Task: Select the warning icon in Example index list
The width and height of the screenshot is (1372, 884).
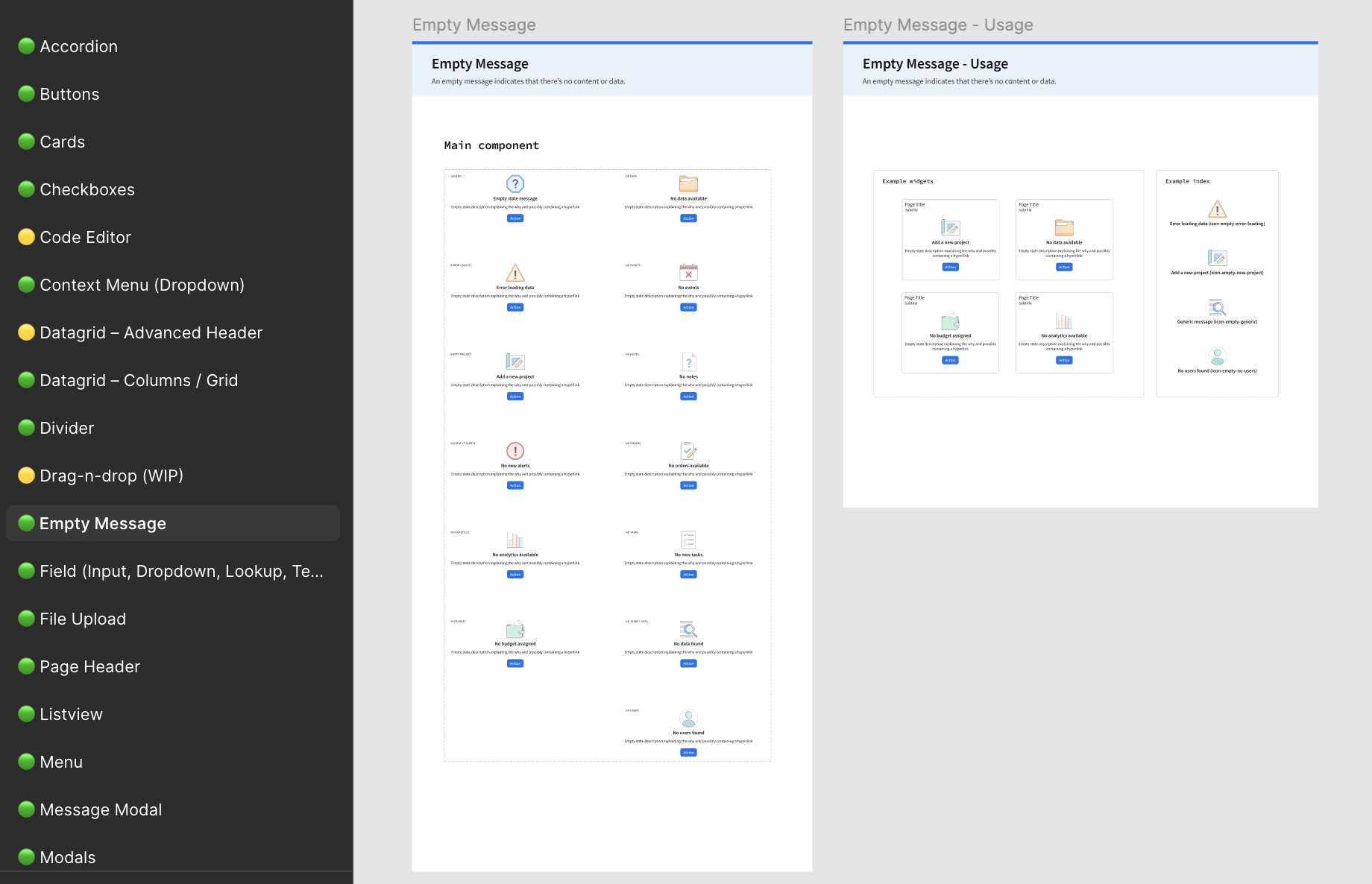Action: coord(1217,209)
